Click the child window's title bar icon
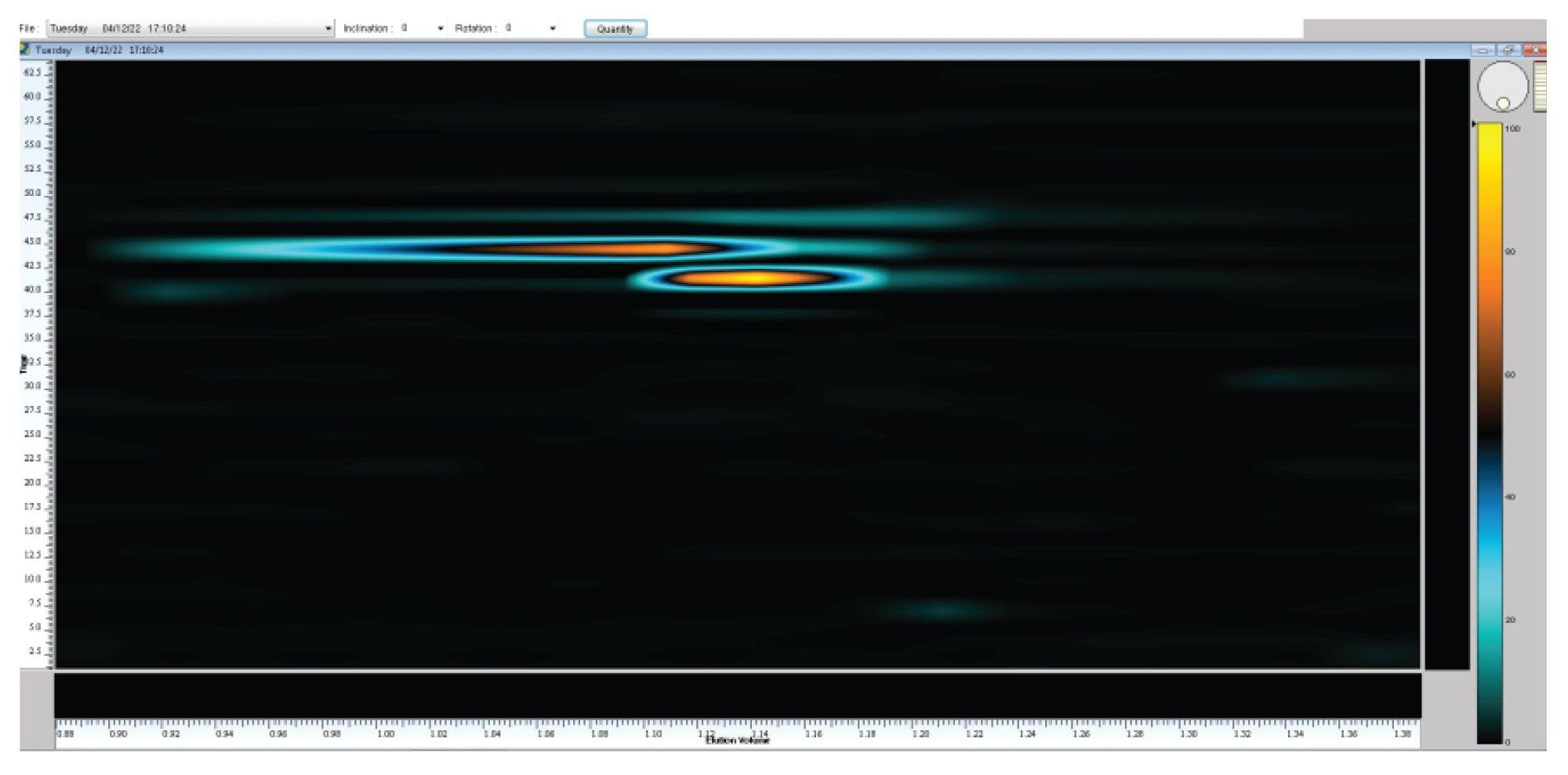The image size is (1568, 775). [x=25, y=50]
